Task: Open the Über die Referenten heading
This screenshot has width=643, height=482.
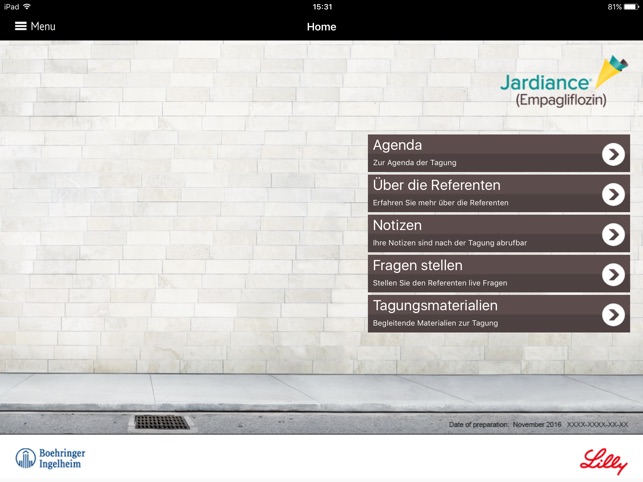Action: pyautogui.click(x=436, y=185)
